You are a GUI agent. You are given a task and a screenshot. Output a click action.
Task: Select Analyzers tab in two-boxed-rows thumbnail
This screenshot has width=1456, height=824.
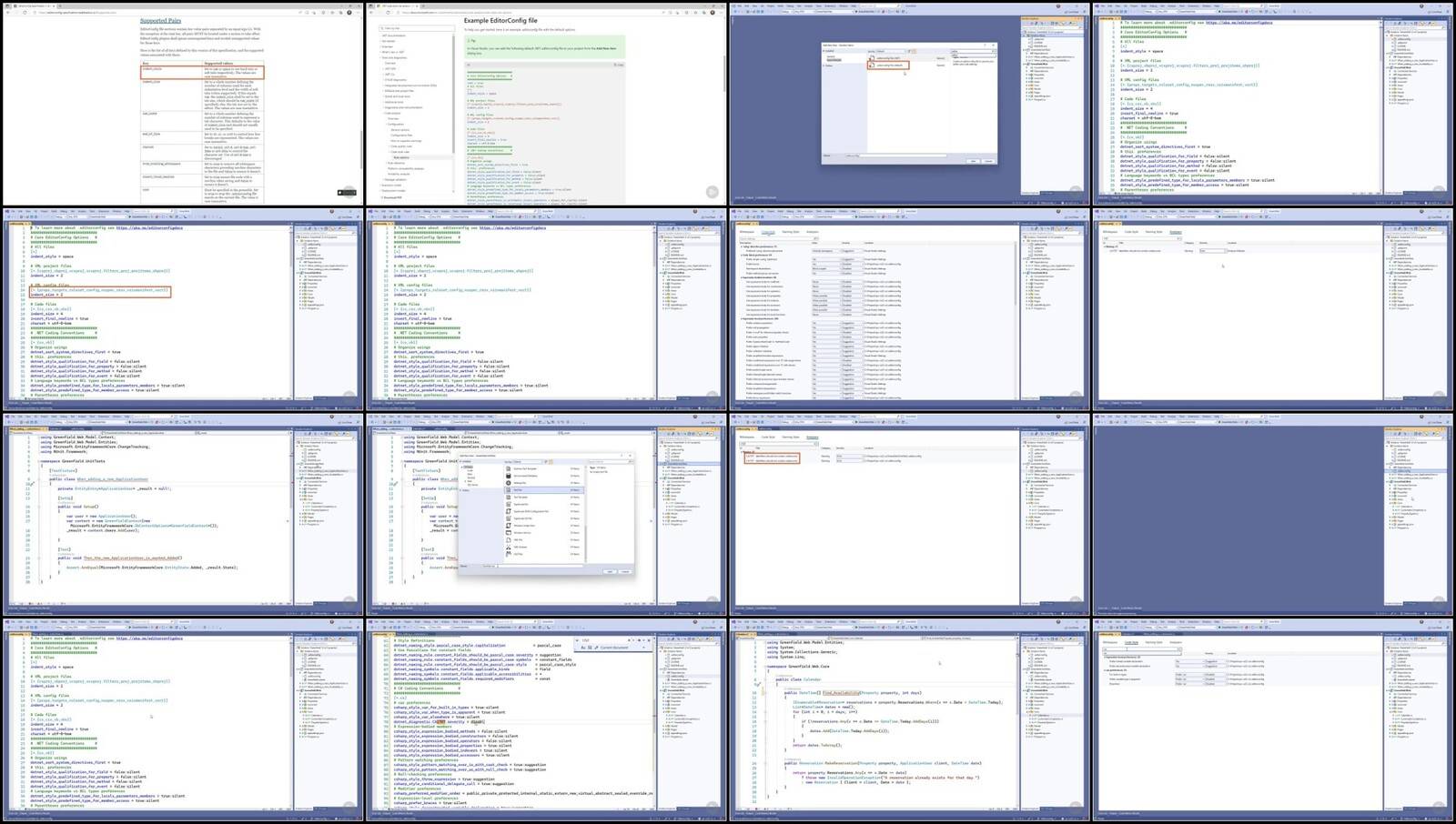813,437
